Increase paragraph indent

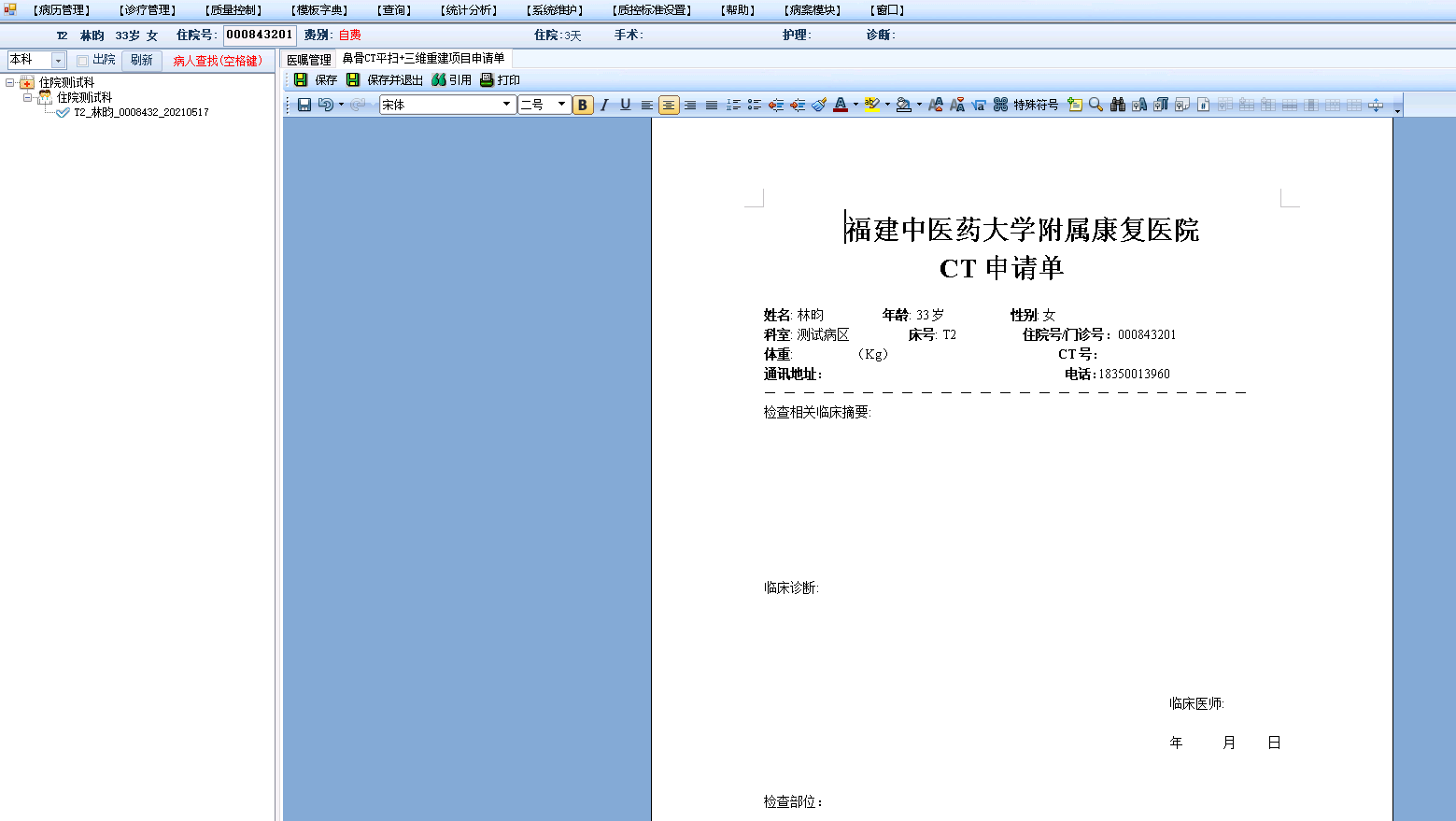pyautogui.click(x=798, y=105)
